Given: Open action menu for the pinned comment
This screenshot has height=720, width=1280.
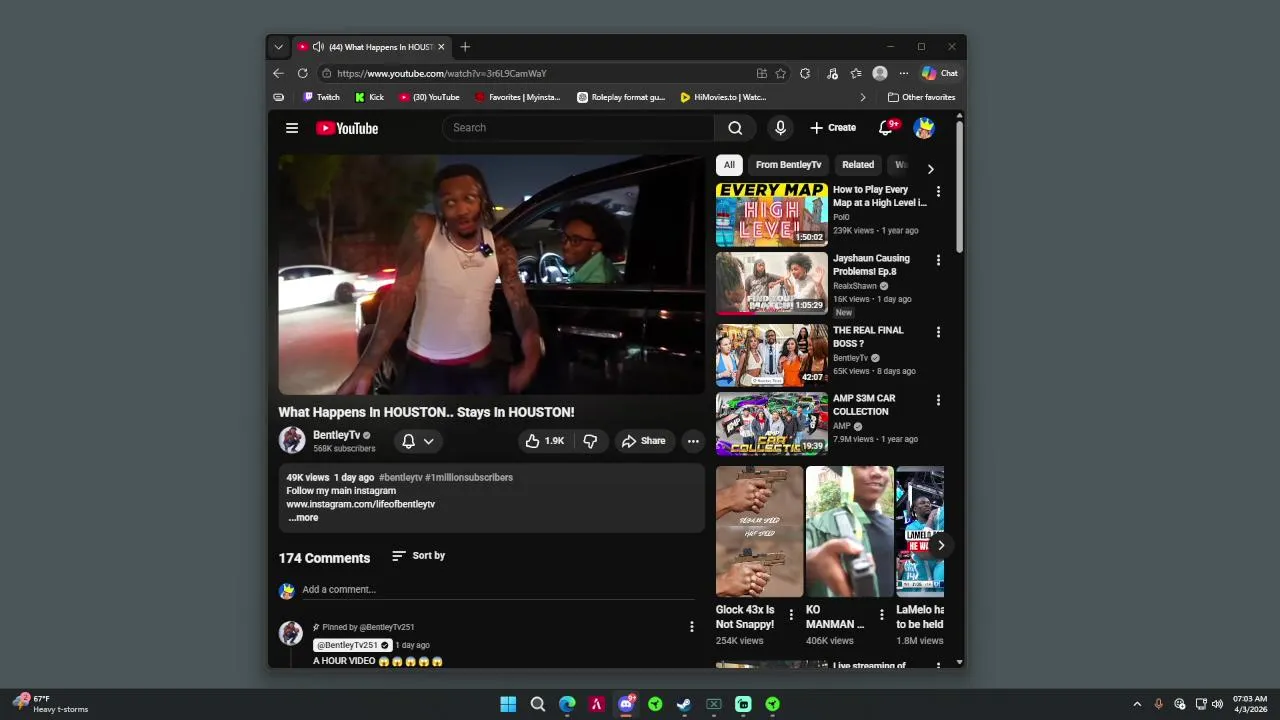Looking at the screenshot, I should pos(691,627).
